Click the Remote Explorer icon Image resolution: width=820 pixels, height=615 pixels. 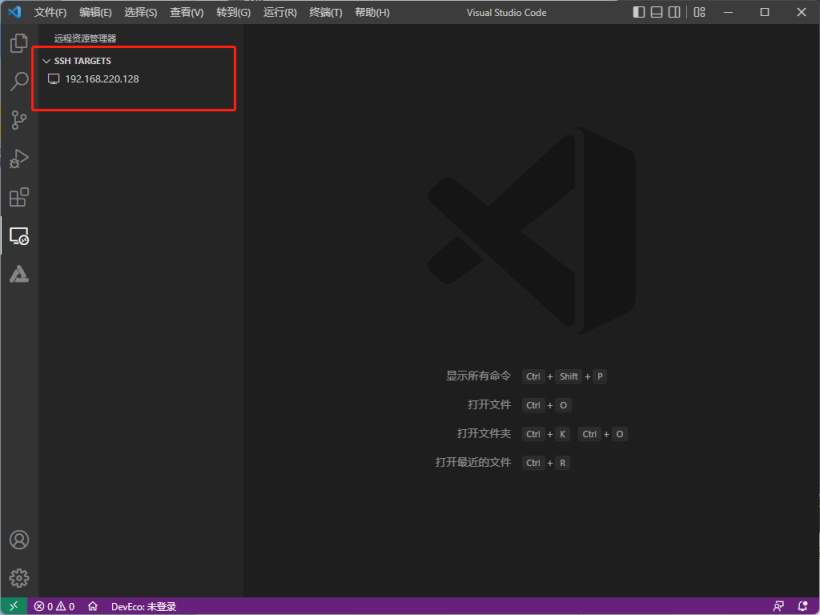19,236
